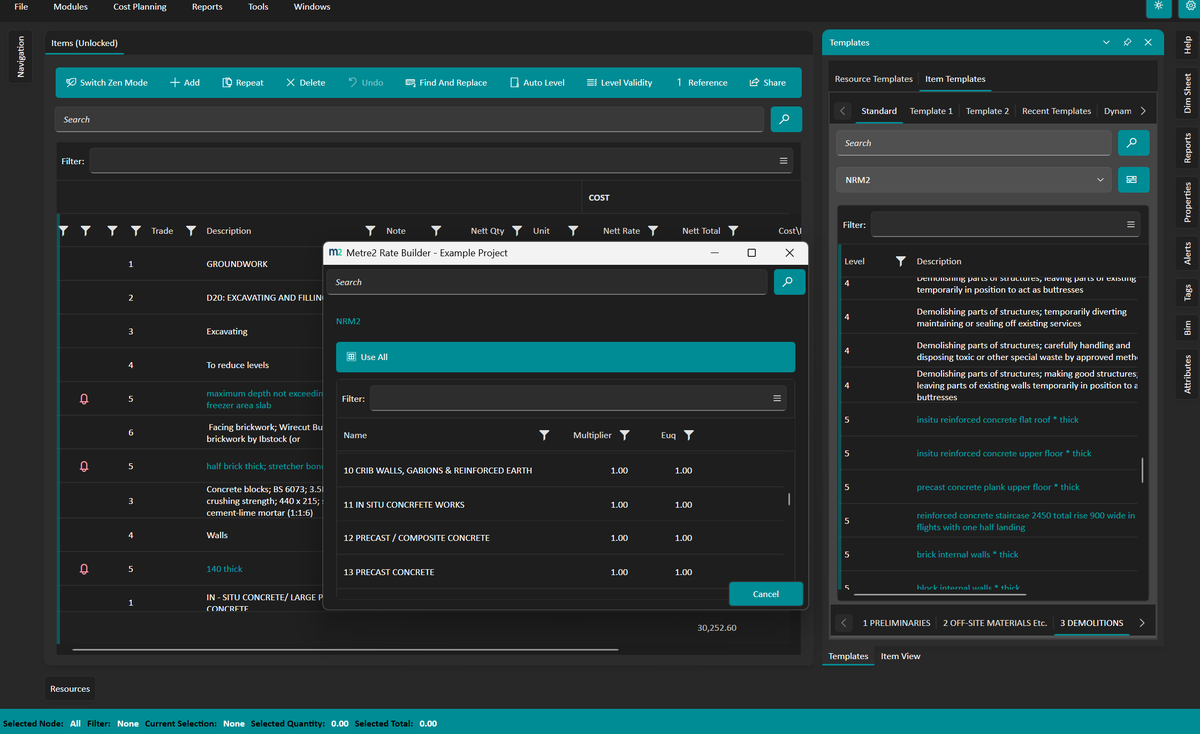This screenshot has width=1200, height=734.
Task: Run Level Validity from the toolbar
Action: pos(619,83)
